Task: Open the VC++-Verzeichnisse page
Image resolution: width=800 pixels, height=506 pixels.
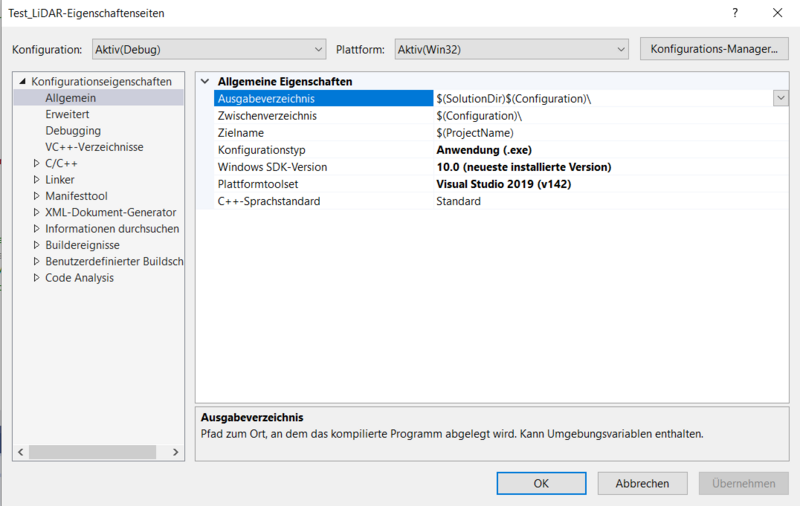Action: point(94,147)
